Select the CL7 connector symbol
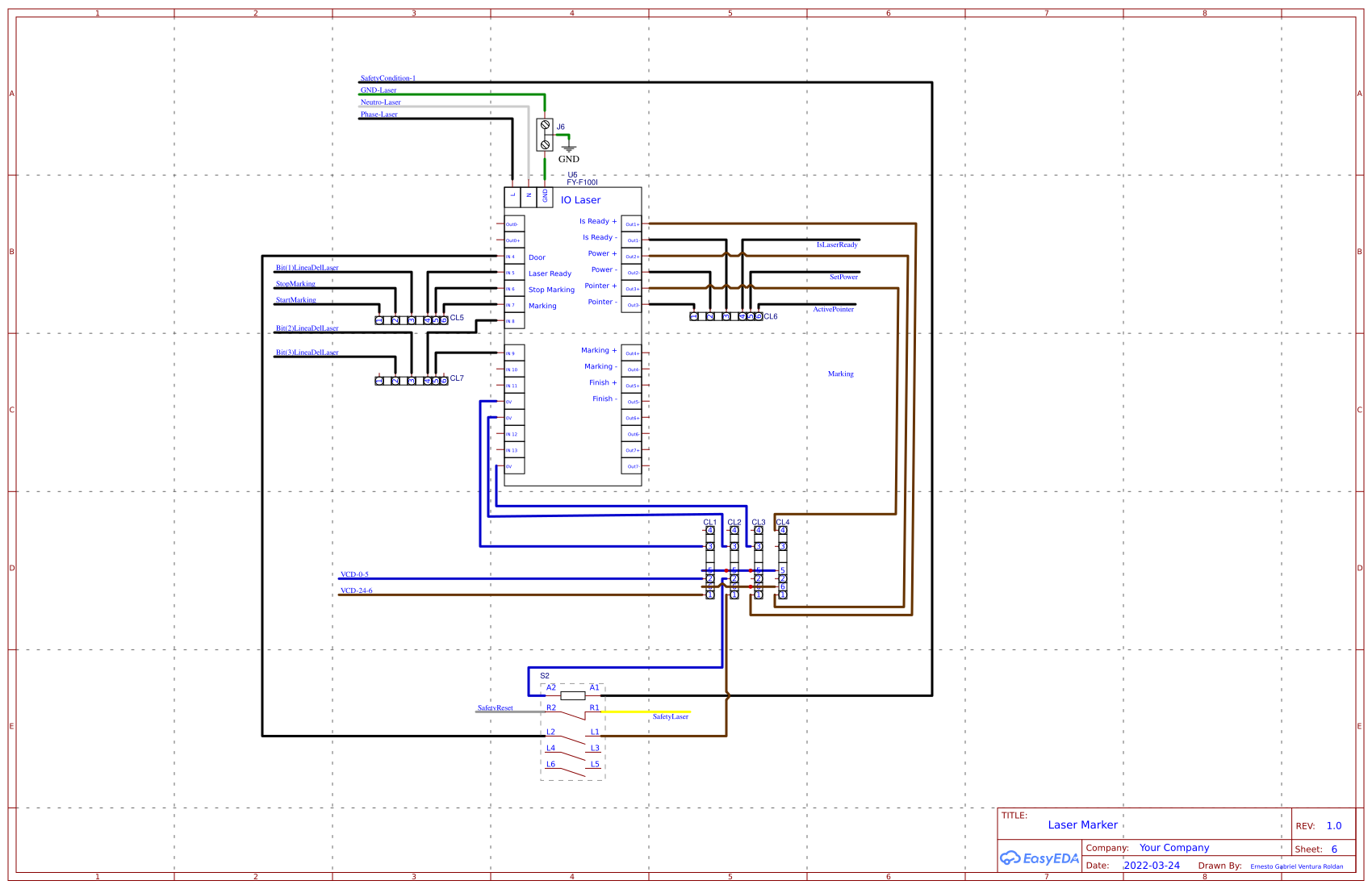Image resolution: width=1372 pixels, height=889 pixels. point(412,379)
